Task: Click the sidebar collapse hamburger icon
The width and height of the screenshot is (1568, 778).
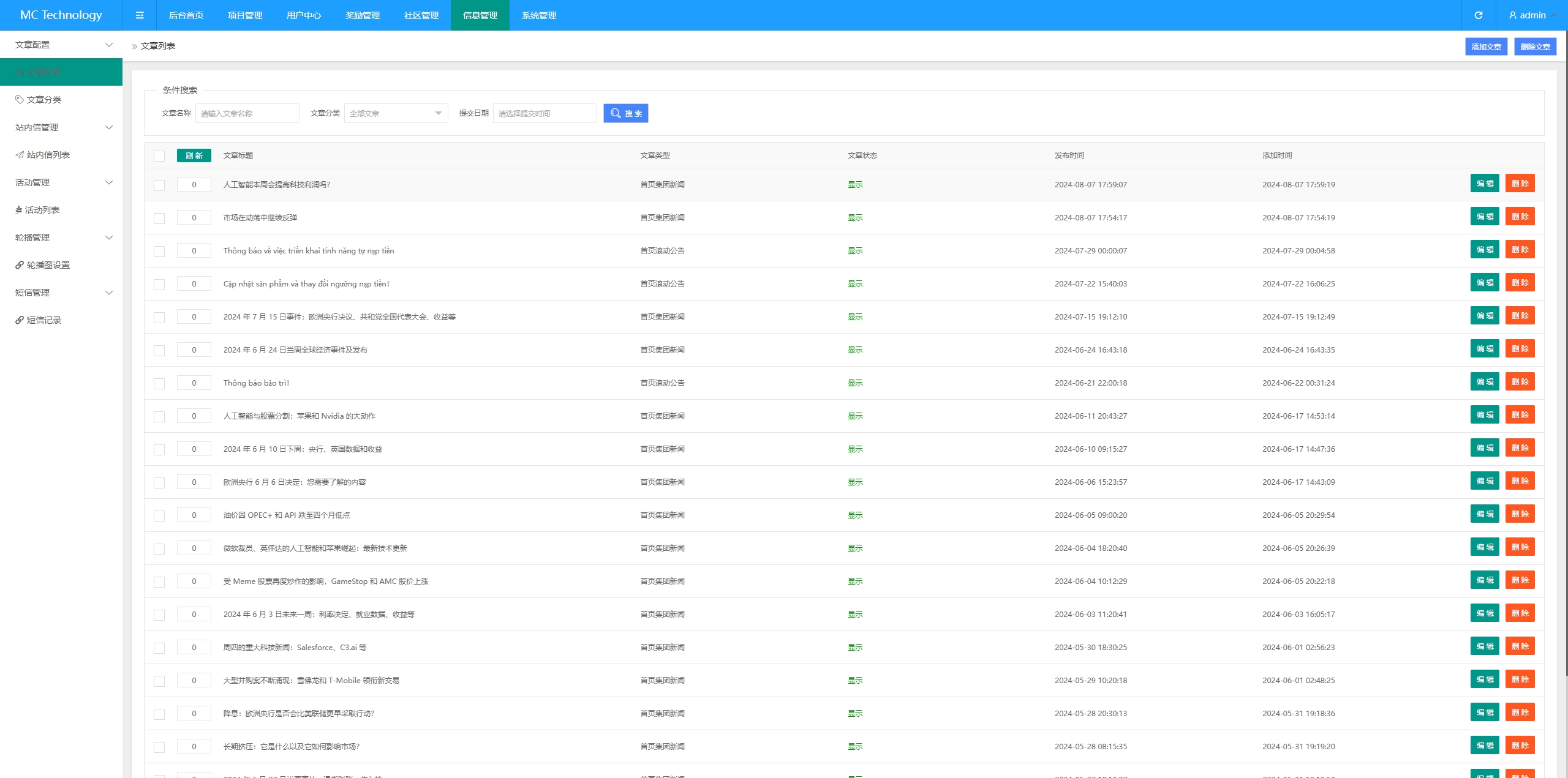Action: click(140, 15)
